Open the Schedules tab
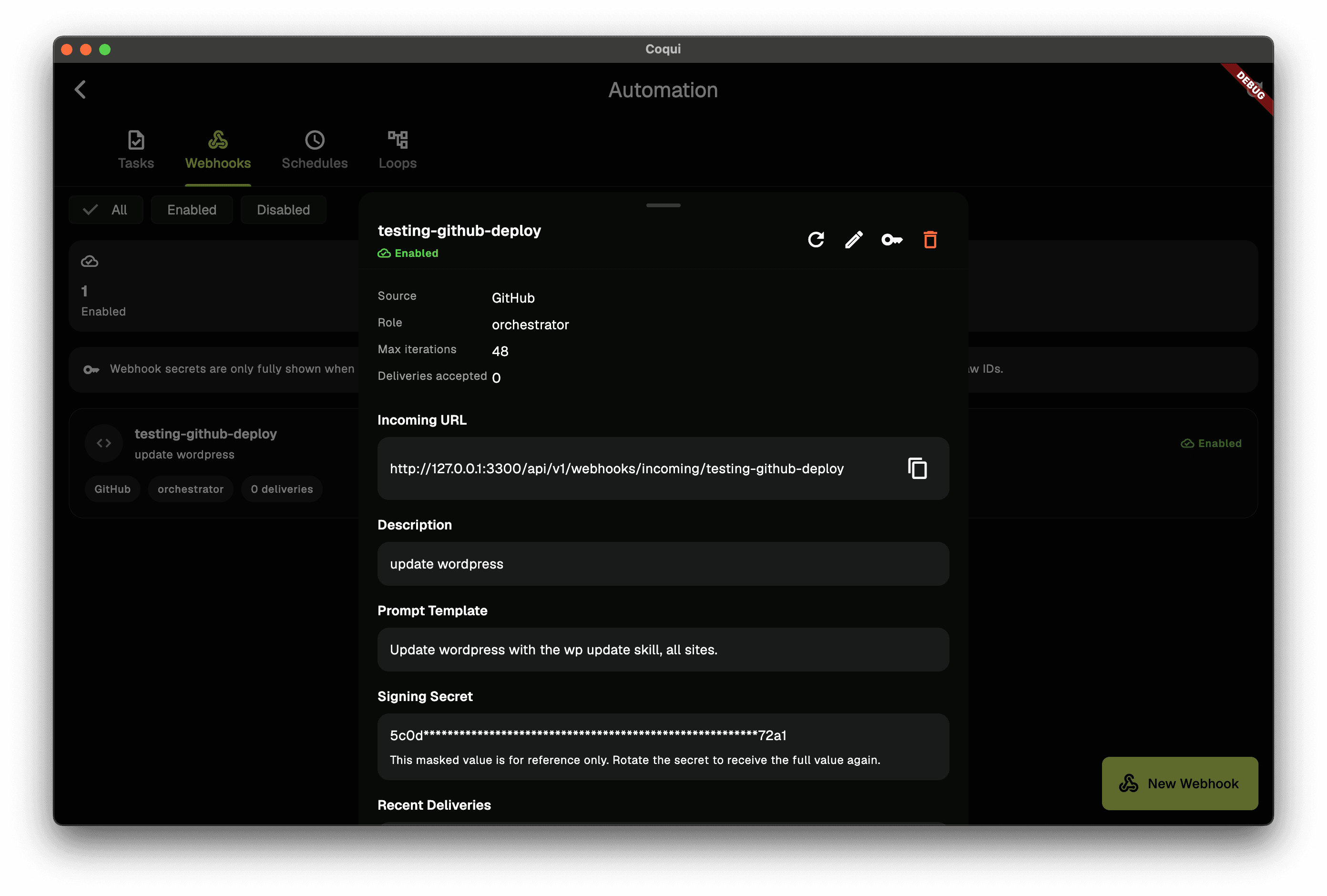This screenshot has width=1327, height=896. pyautogui.click(x=315, y=150)
